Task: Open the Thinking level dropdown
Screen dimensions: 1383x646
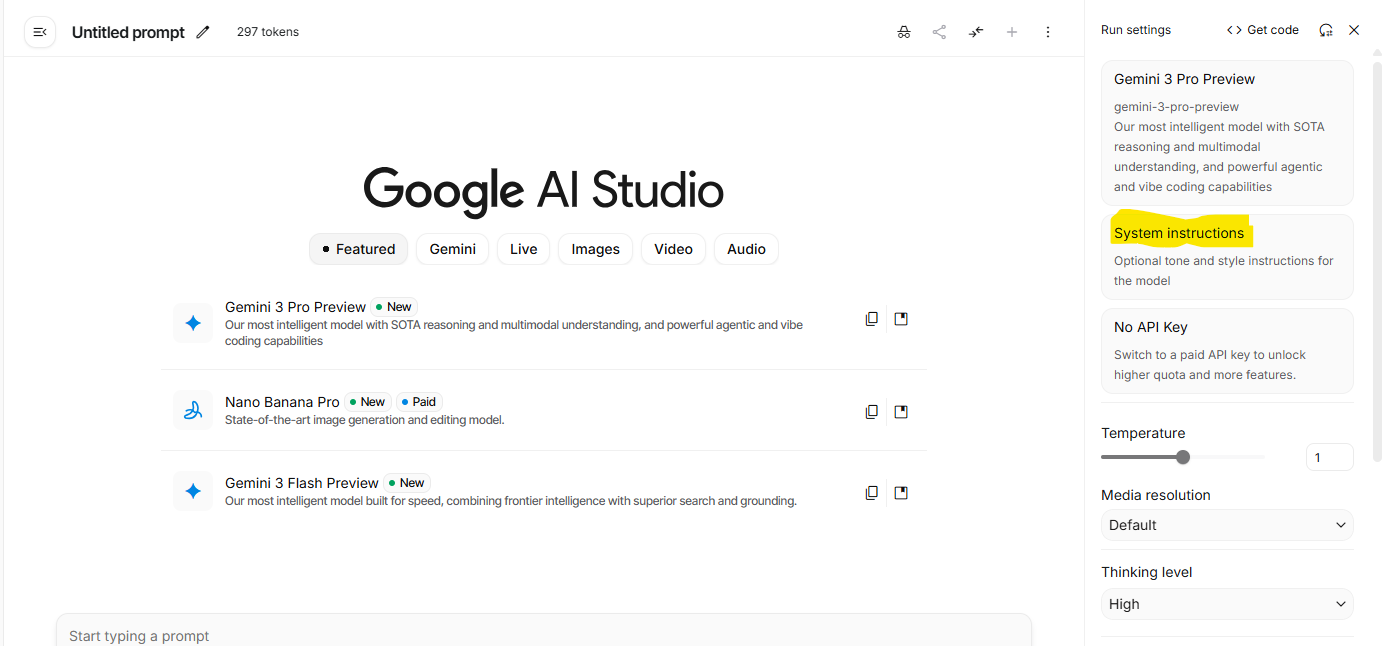Action: point(1227,604)
